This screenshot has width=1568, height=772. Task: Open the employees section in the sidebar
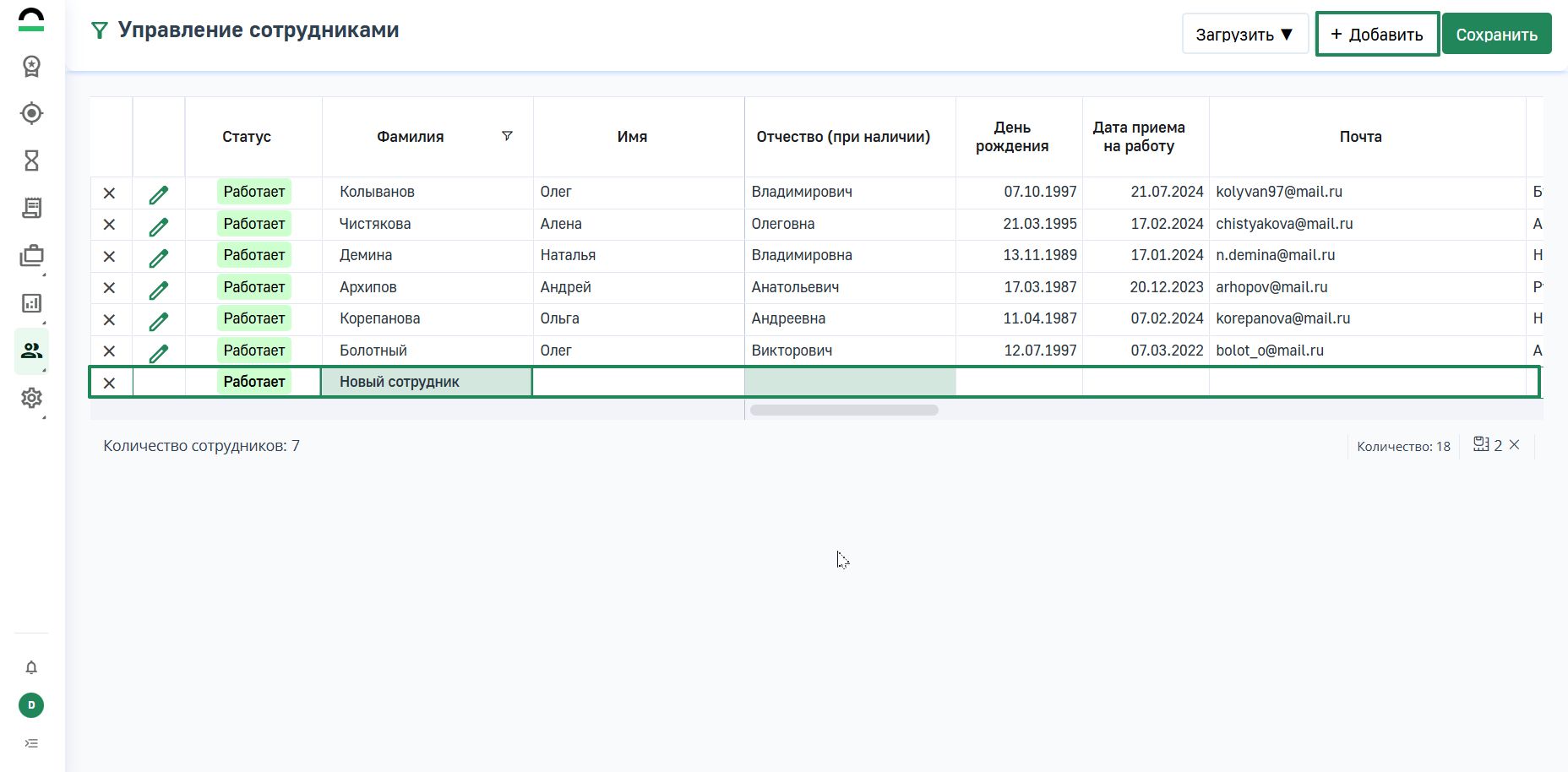[31, 351]
